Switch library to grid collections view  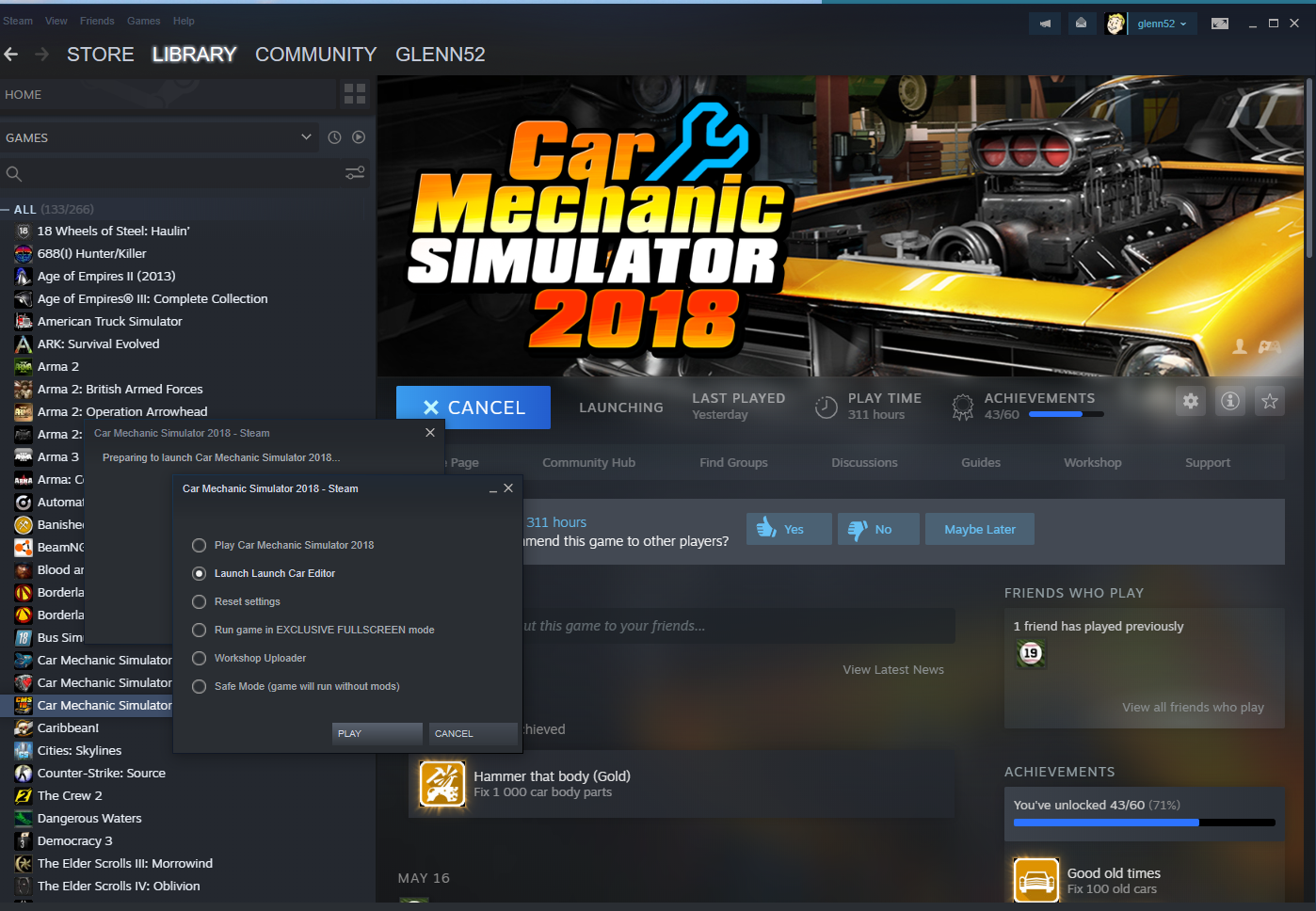(355, 93)
